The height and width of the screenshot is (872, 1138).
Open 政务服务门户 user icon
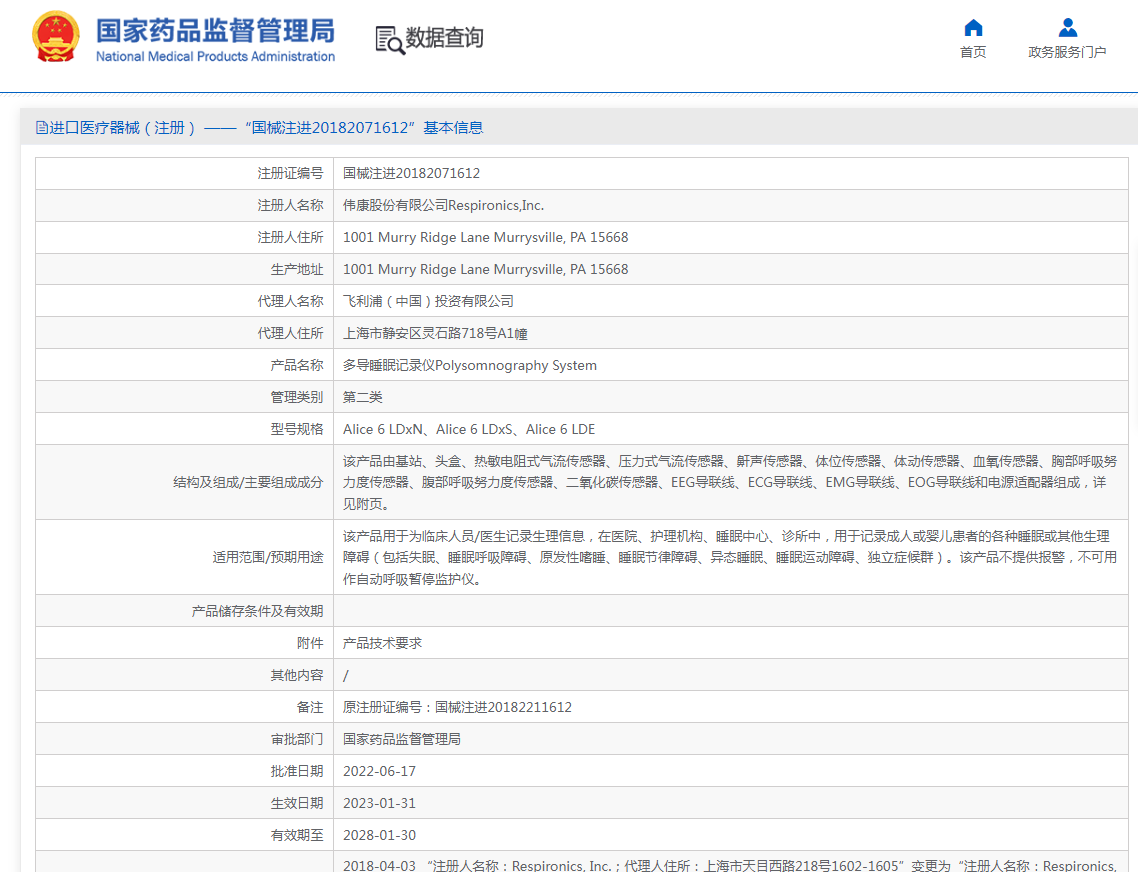click(x=1068, y=28)
